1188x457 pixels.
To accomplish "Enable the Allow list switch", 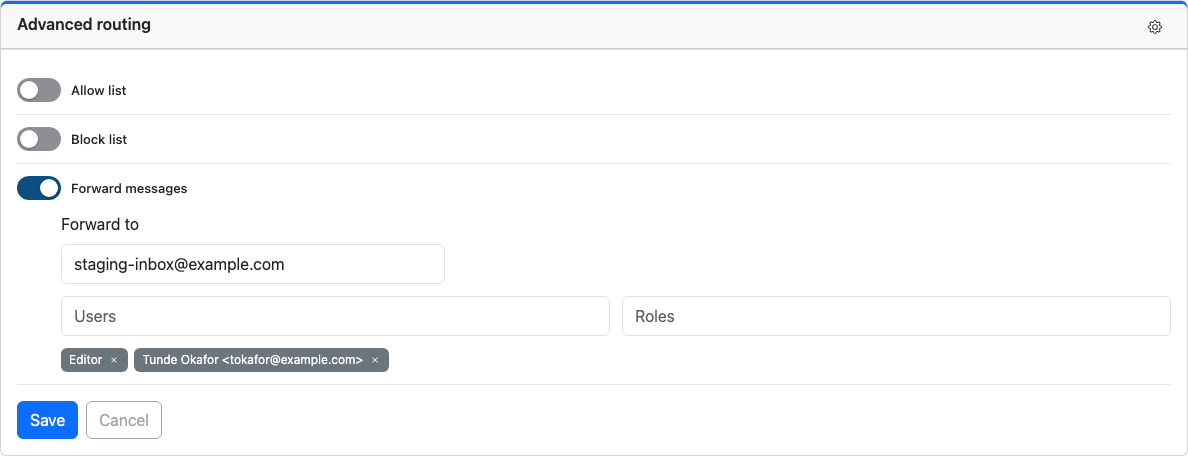I will pos(39,90).
